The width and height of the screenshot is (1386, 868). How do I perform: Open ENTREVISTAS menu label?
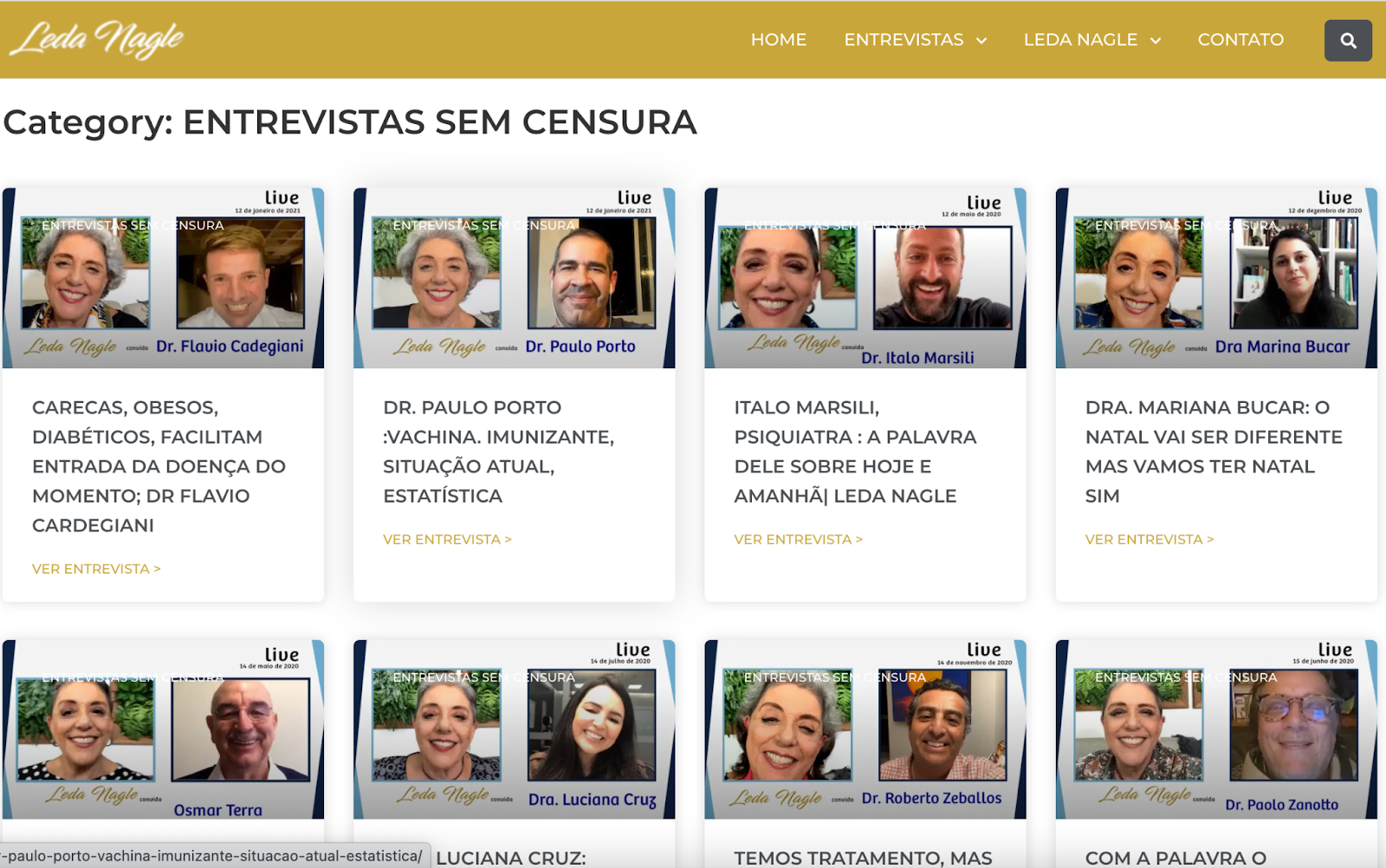click(x=903, y=40)
